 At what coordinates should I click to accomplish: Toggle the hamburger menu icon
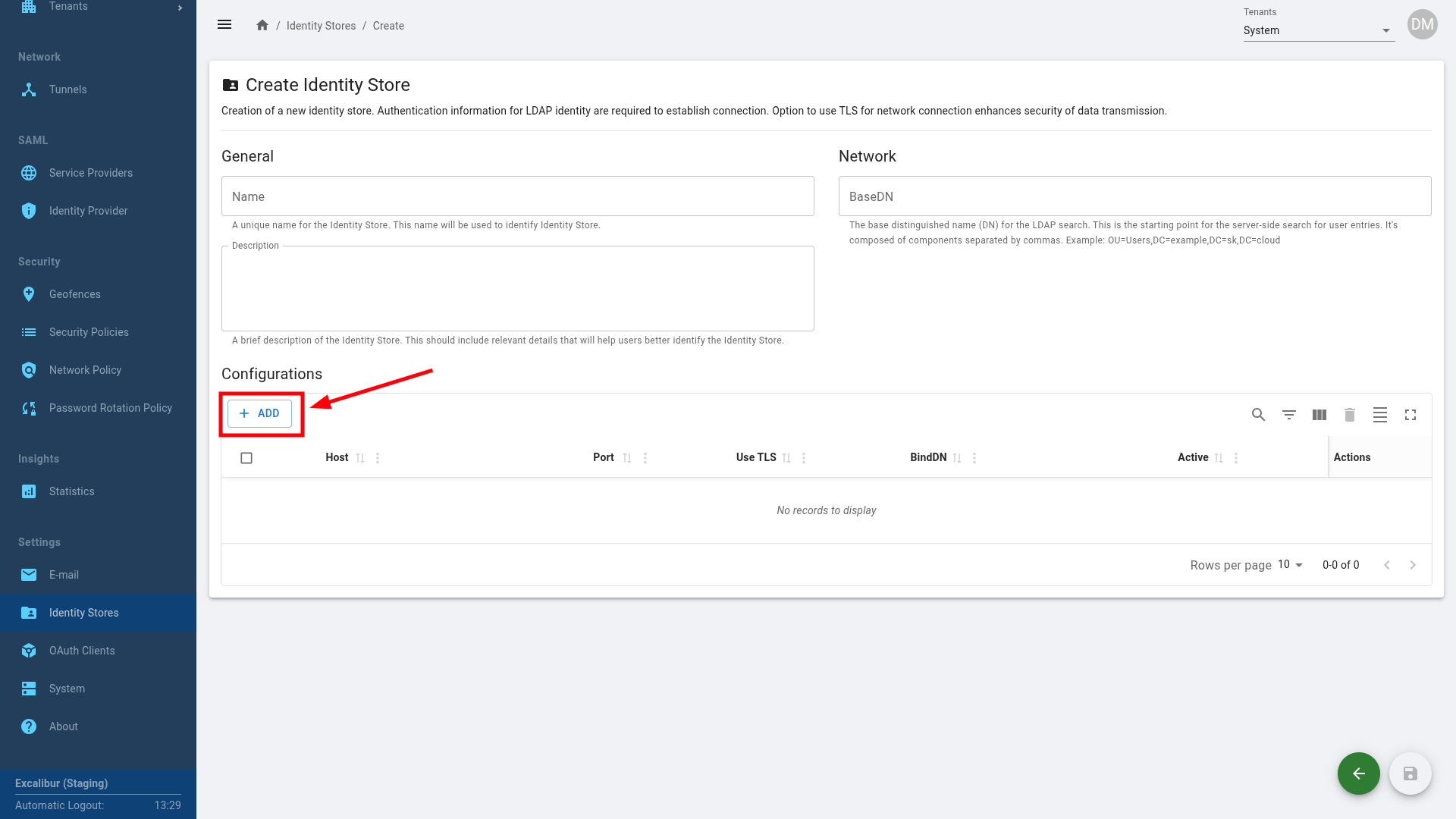click(x=224, y=25)
